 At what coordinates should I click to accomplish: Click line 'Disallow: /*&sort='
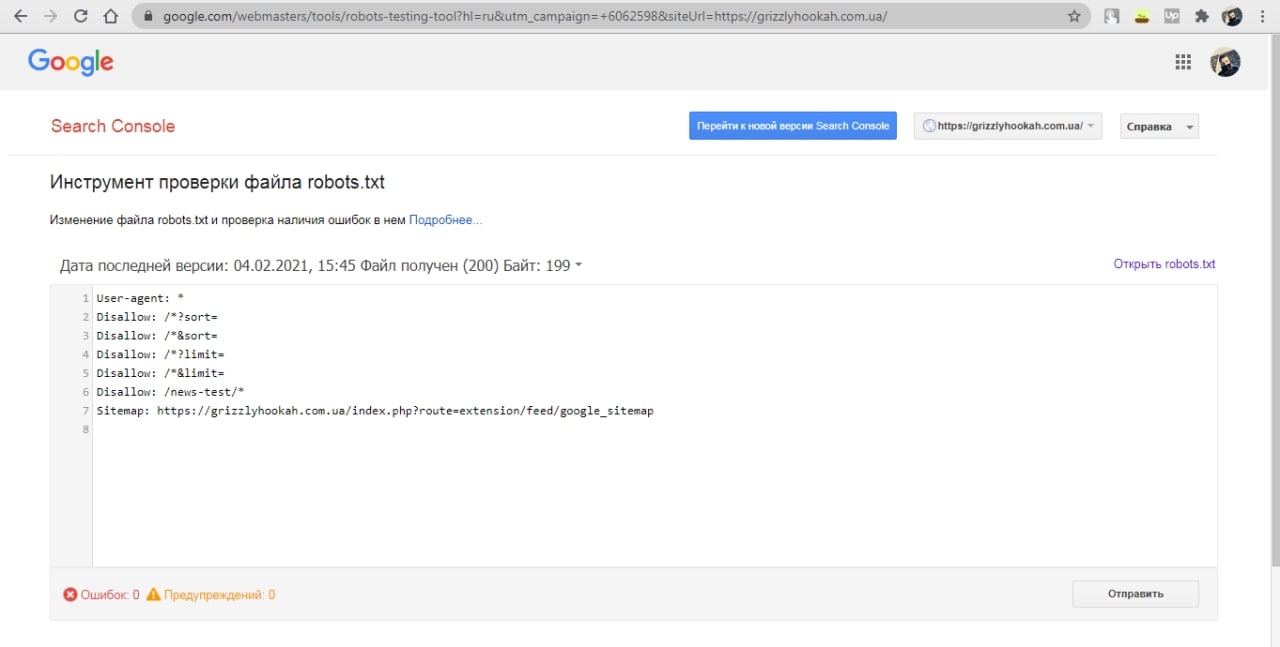tap(157, 336)
